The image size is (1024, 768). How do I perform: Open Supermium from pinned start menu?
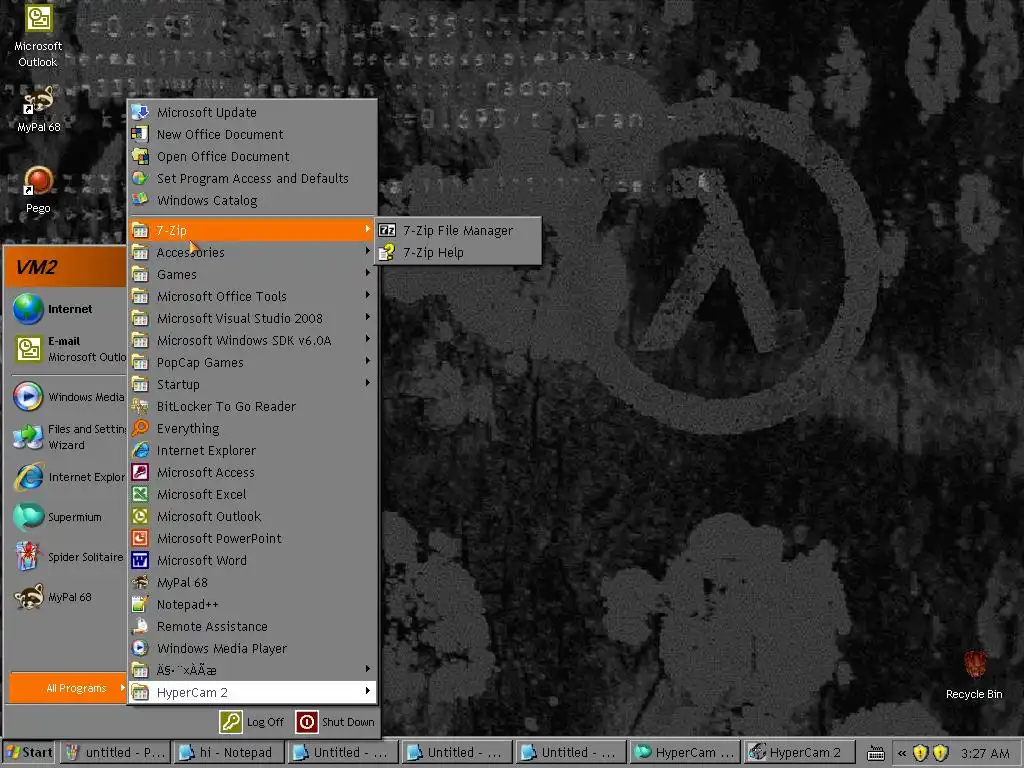[67, 517]
